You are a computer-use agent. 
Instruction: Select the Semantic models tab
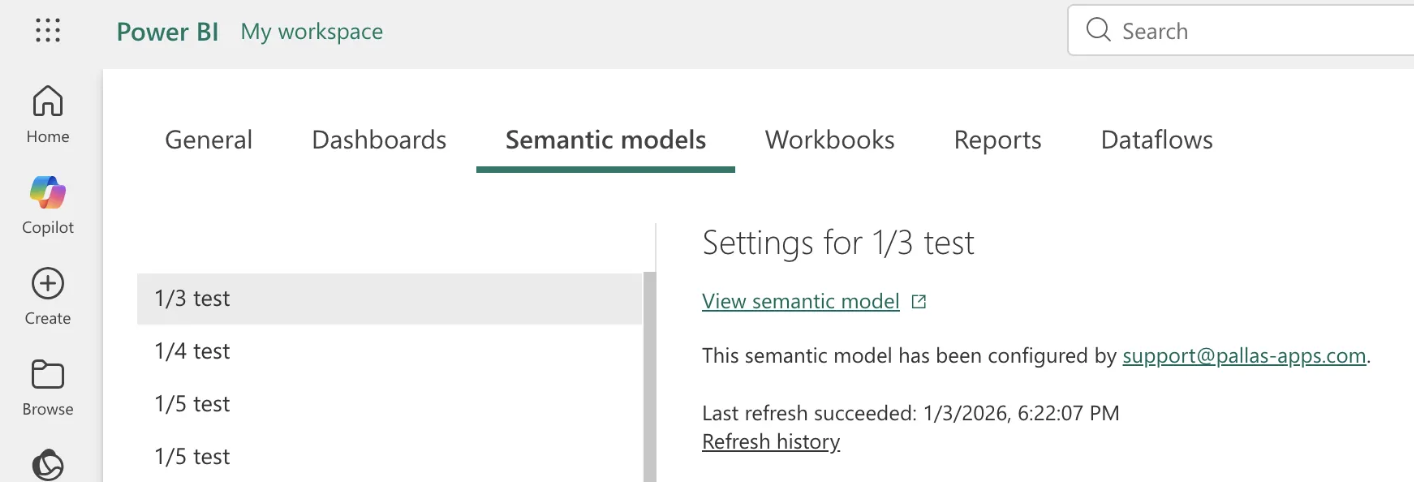coord(606,140)
